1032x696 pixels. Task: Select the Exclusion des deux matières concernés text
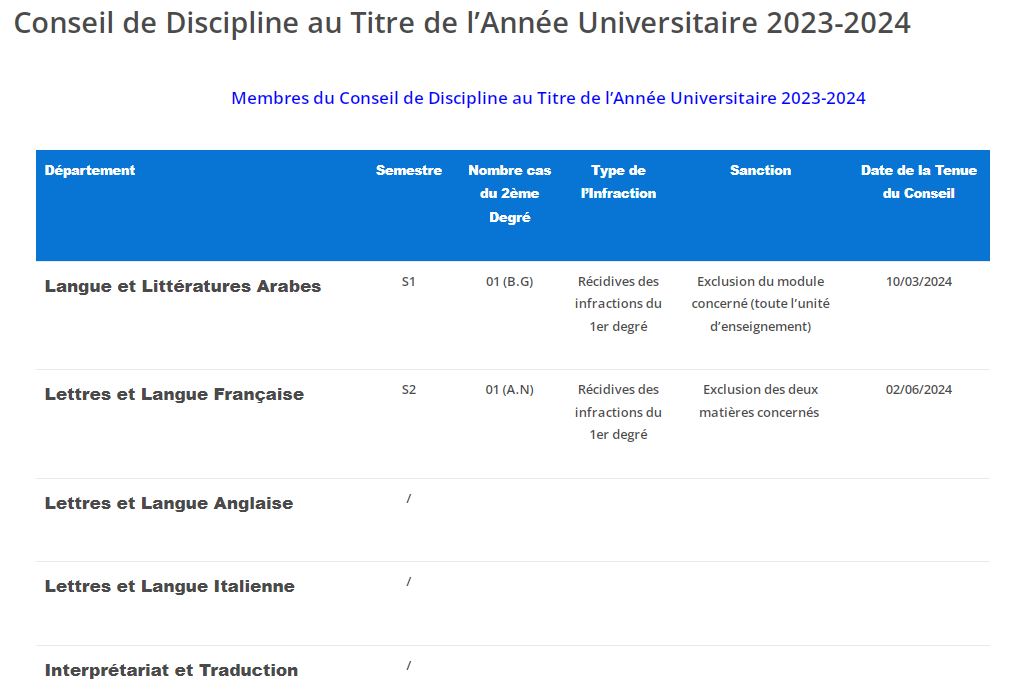click(x=760, y=400)
